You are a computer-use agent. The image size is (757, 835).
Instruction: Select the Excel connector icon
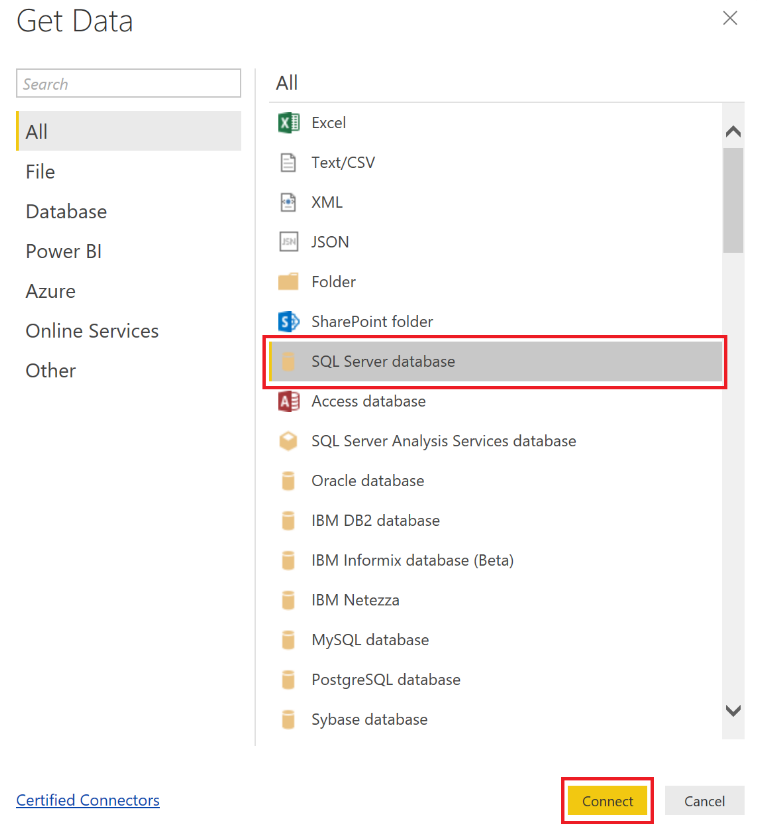289,123
